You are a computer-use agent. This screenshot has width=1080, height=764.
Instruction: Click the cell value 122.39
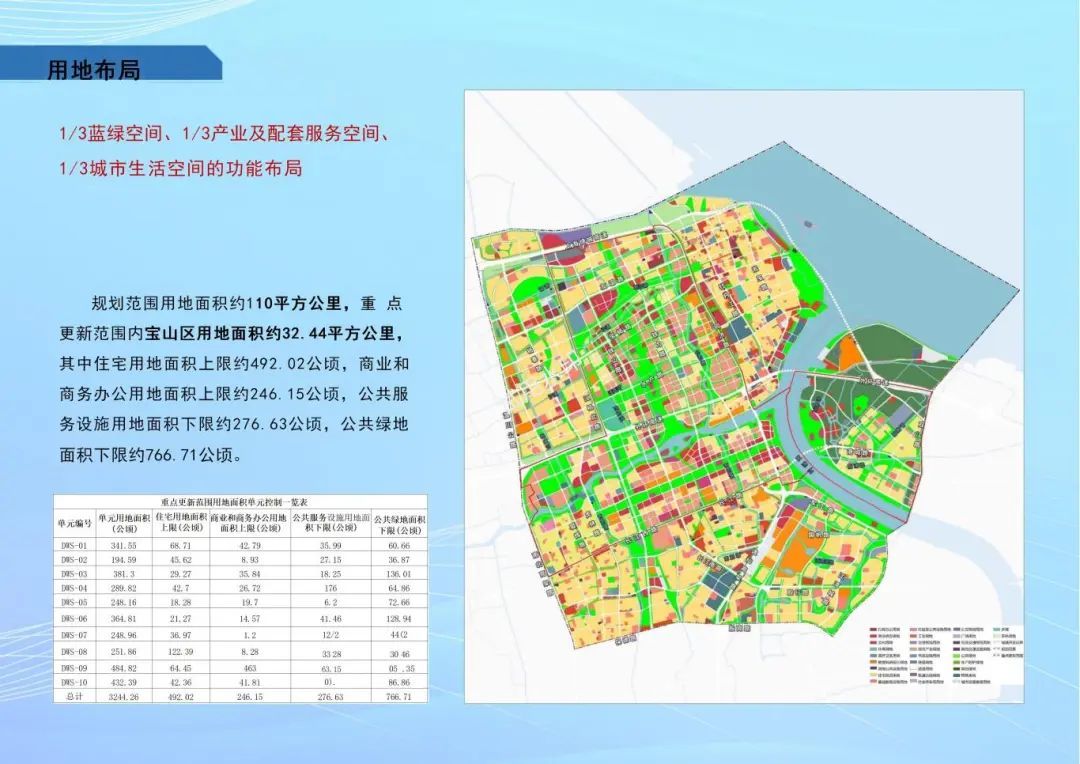click(180, 651)
